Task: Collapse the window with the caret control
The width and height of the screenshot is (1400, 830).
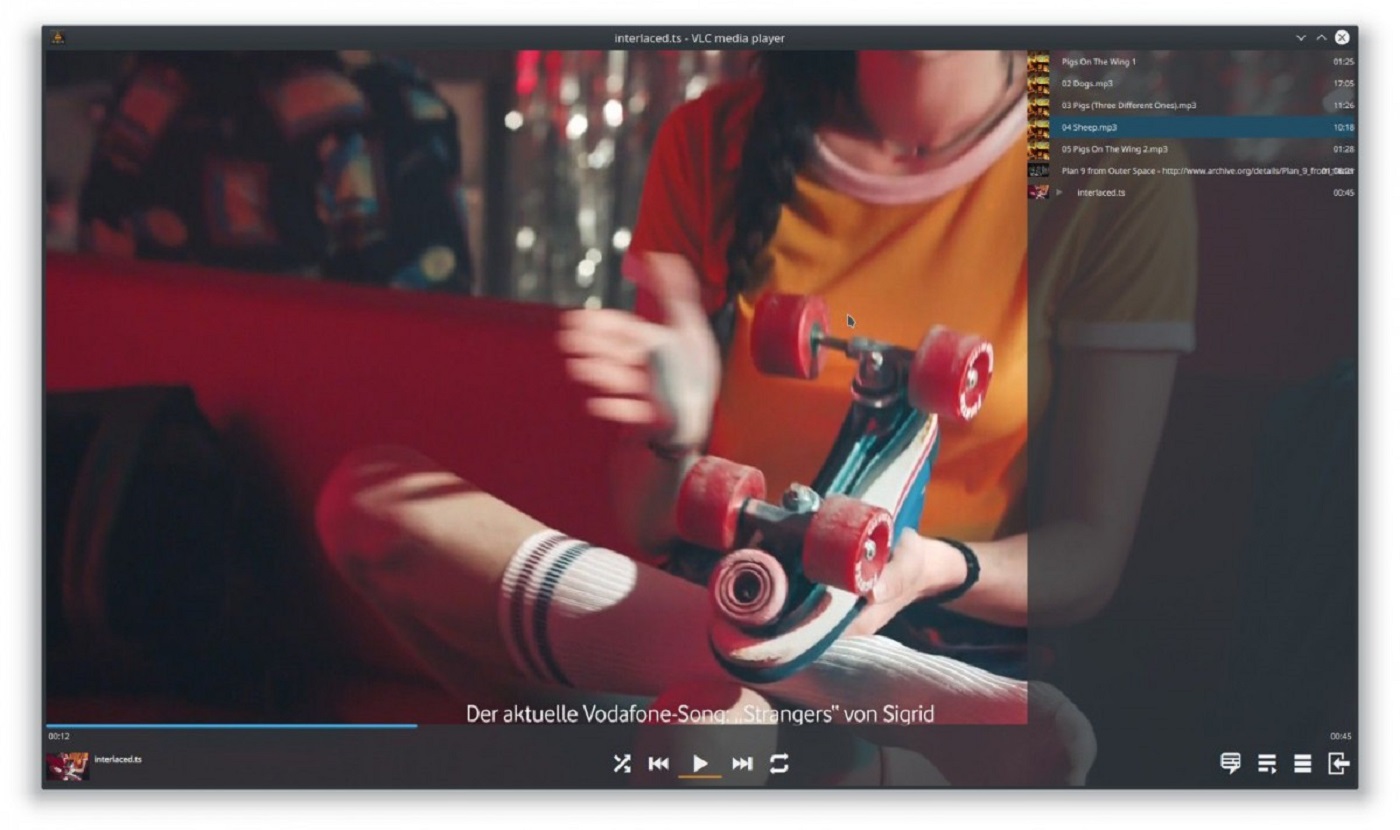Action: coord(1320,37)
